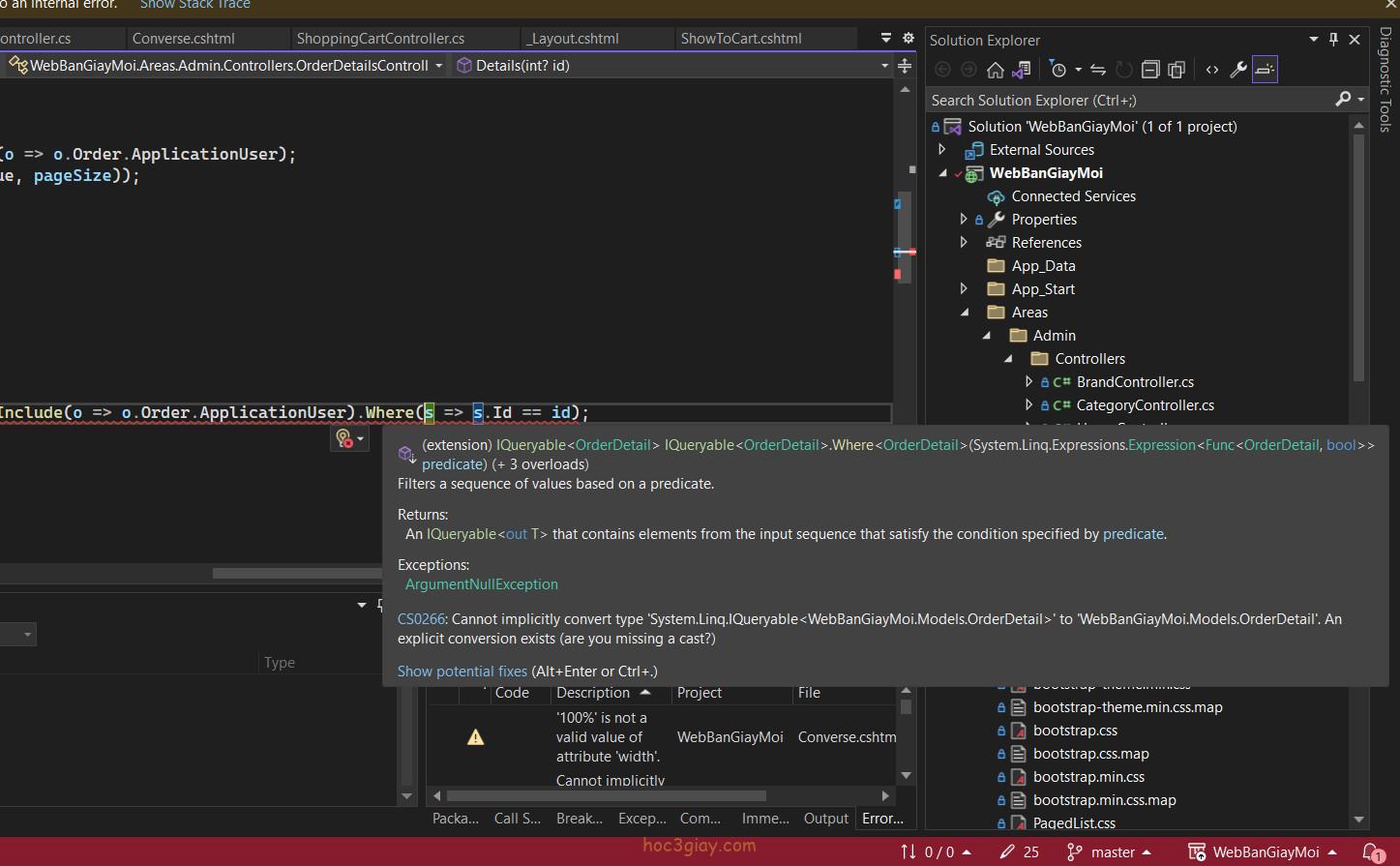Open Properties via the wrench icon

[x=1237, y=70]
